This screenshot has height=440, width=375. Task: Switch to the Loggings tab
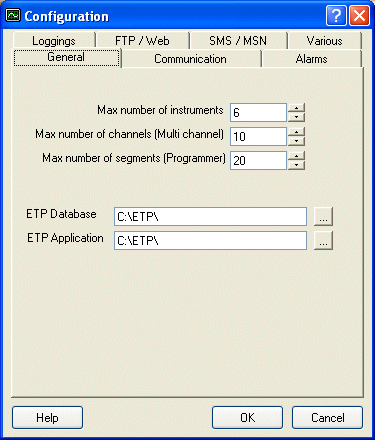point(54,41)
